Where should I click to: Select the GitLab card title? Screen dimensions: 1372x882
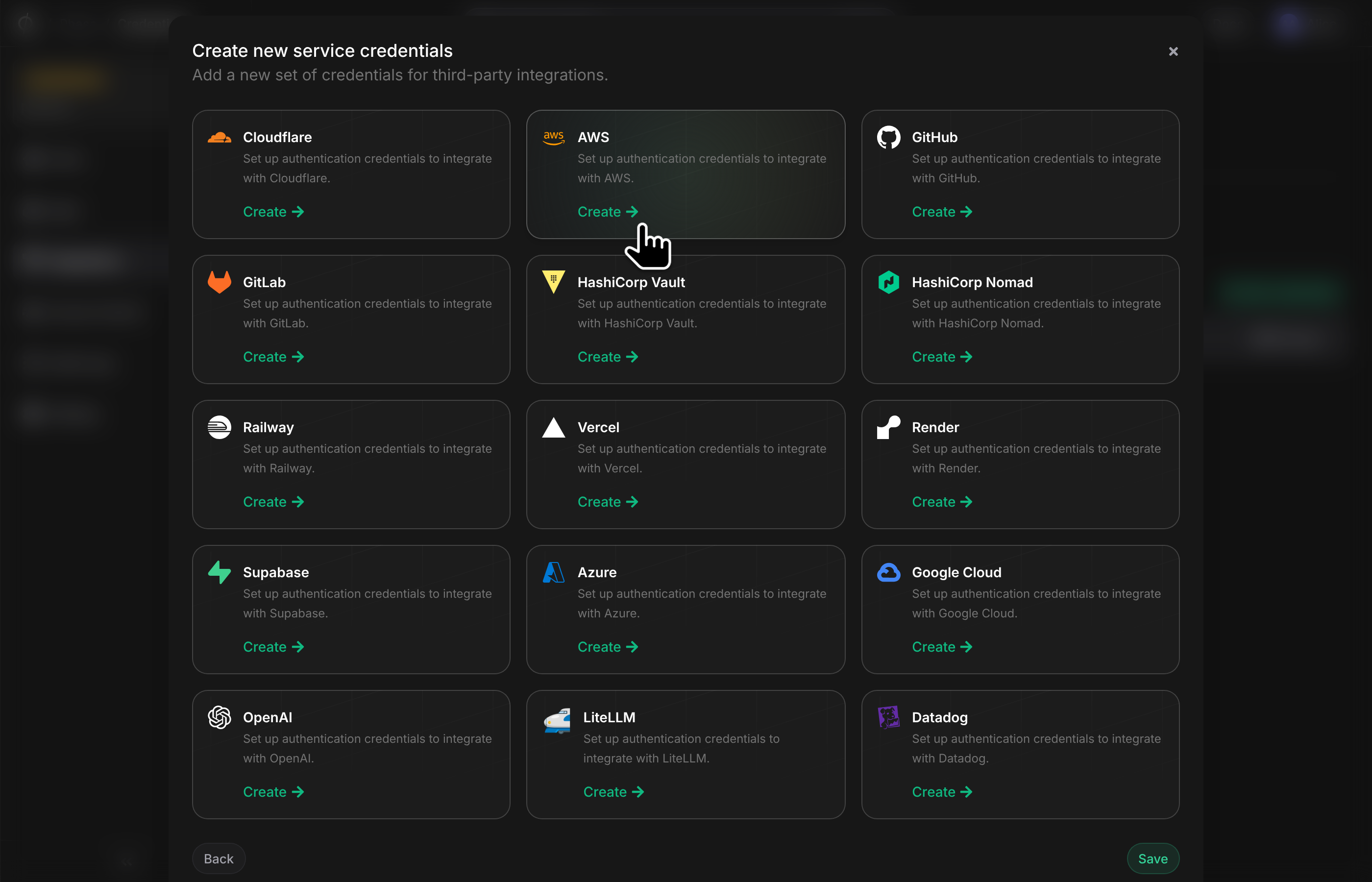(264, 282)
